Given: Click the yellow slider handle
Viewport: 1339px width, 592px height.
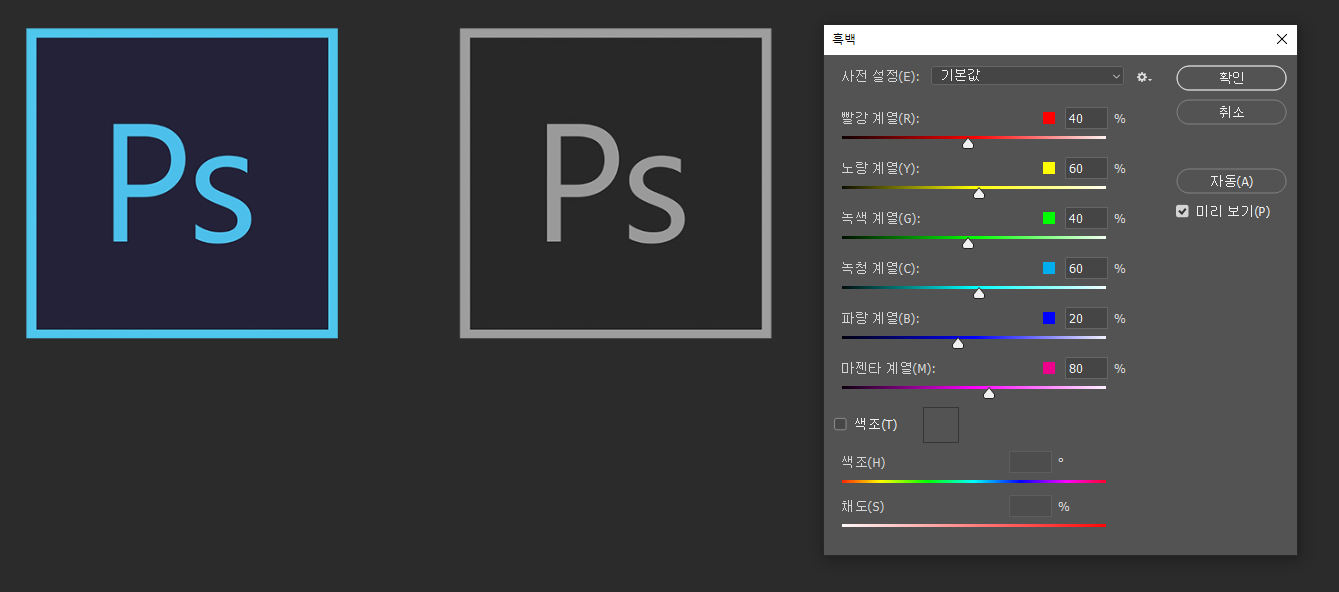Looking at the screenshot, I should [979, 194].
